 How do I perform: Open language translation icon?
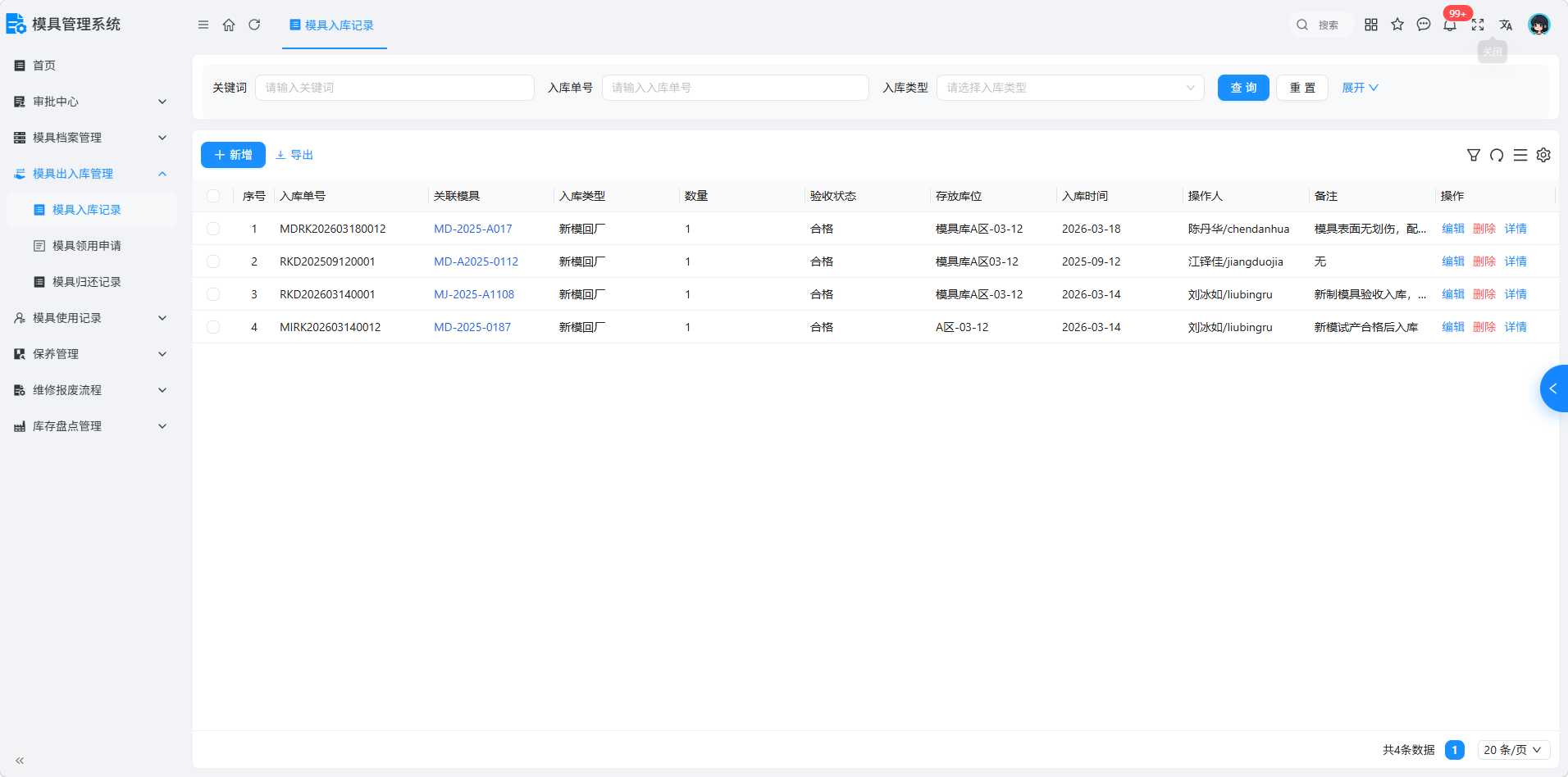click(x=1506, y=25)
